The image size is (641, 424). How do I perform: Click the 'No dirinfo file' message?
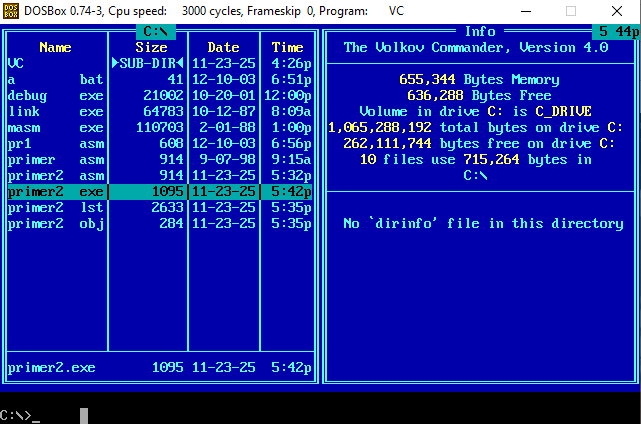(483, 224)
